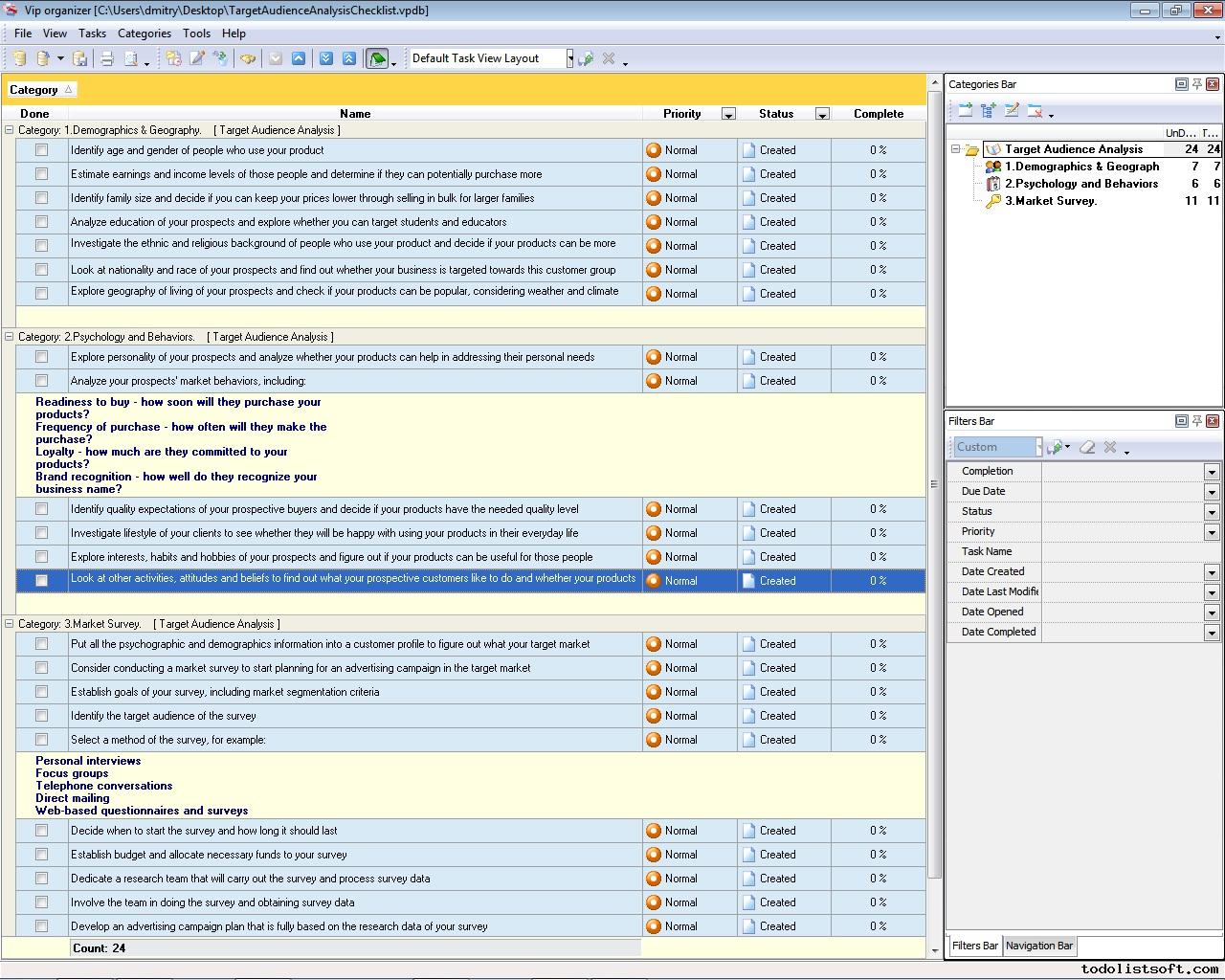Image resolution: width=1225 pixels, height=980 pixels.
Task: Click the Edit Category pencil icon
Action: coord(1012,111)
